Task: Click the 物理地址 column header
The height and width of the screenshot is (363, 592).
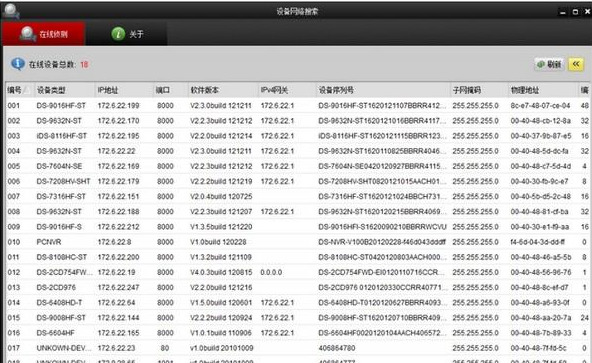Action: [x=543, y=90]
